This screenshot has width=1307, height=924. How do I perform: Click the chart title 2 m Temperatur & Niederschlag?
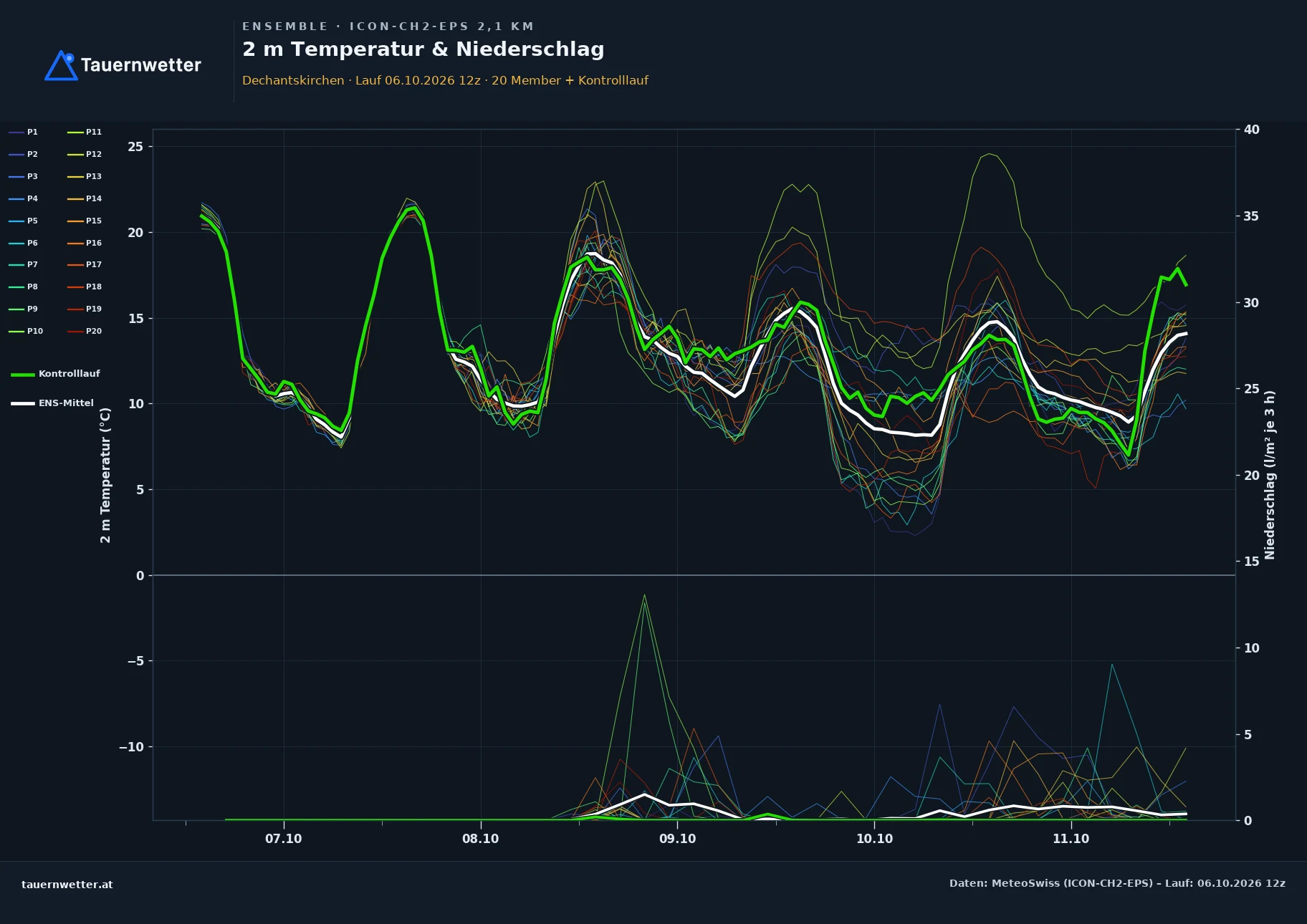pos(423,49)
